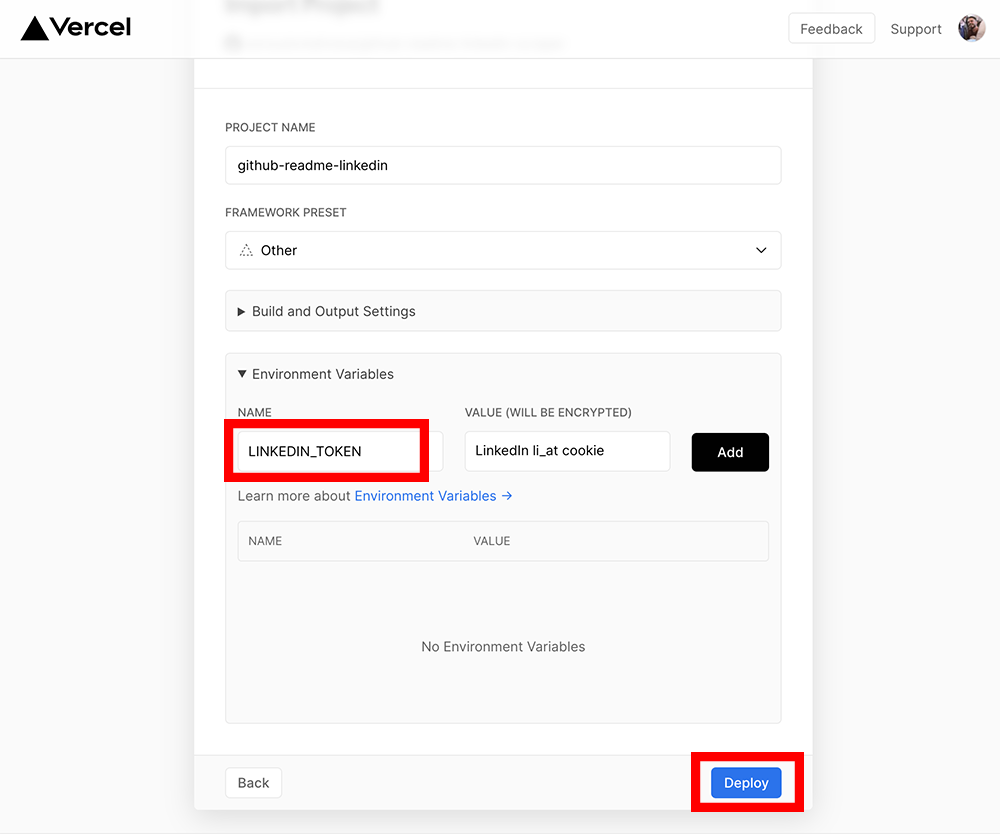The width and height of the screenshot is (1000, 834).
Task: Click the dotted triangle Other framework icon
Action: 246,250
